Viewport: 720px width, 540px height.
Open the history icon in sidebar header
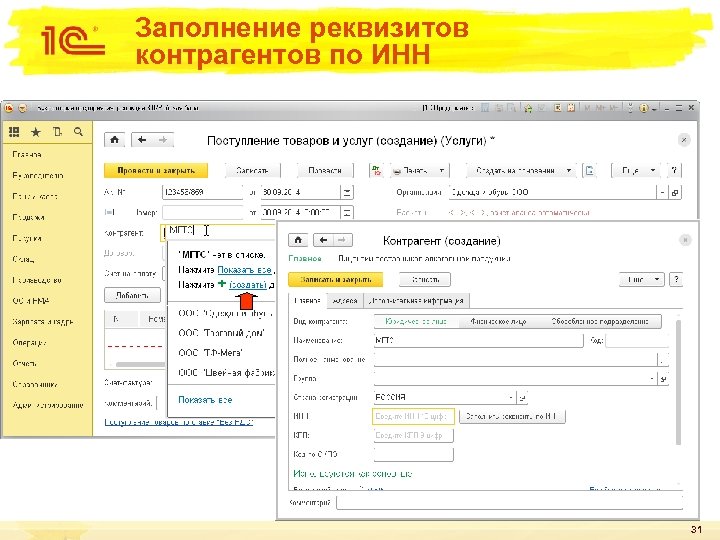point(57,132)
